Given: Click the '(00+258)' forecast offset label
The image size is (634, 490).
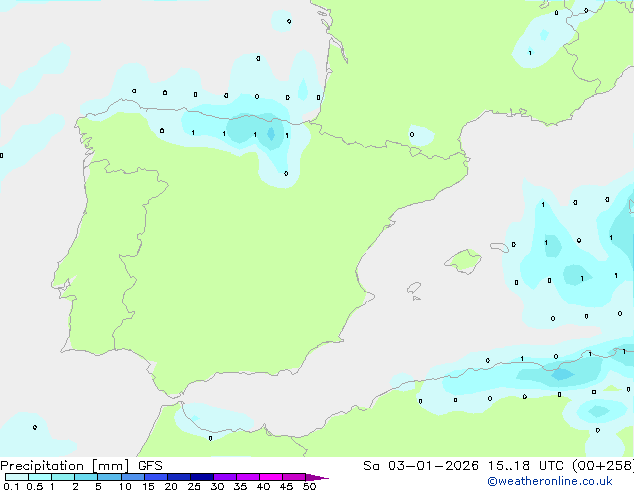Looking at the screenshot, I should (x=603, y=466).
